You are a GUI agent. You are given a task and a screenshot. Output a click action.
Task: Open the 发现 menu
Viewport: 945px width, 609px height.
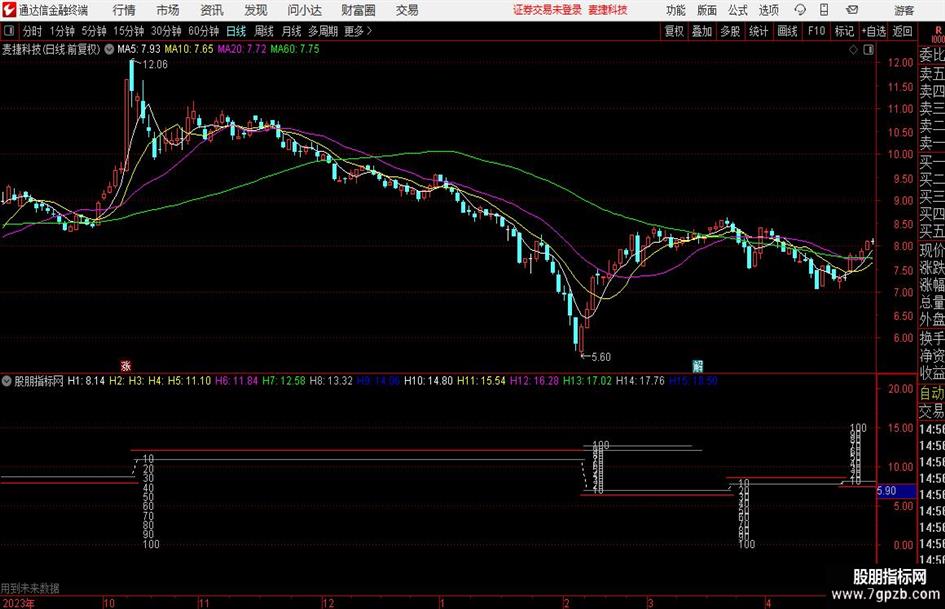coord(256,10)
